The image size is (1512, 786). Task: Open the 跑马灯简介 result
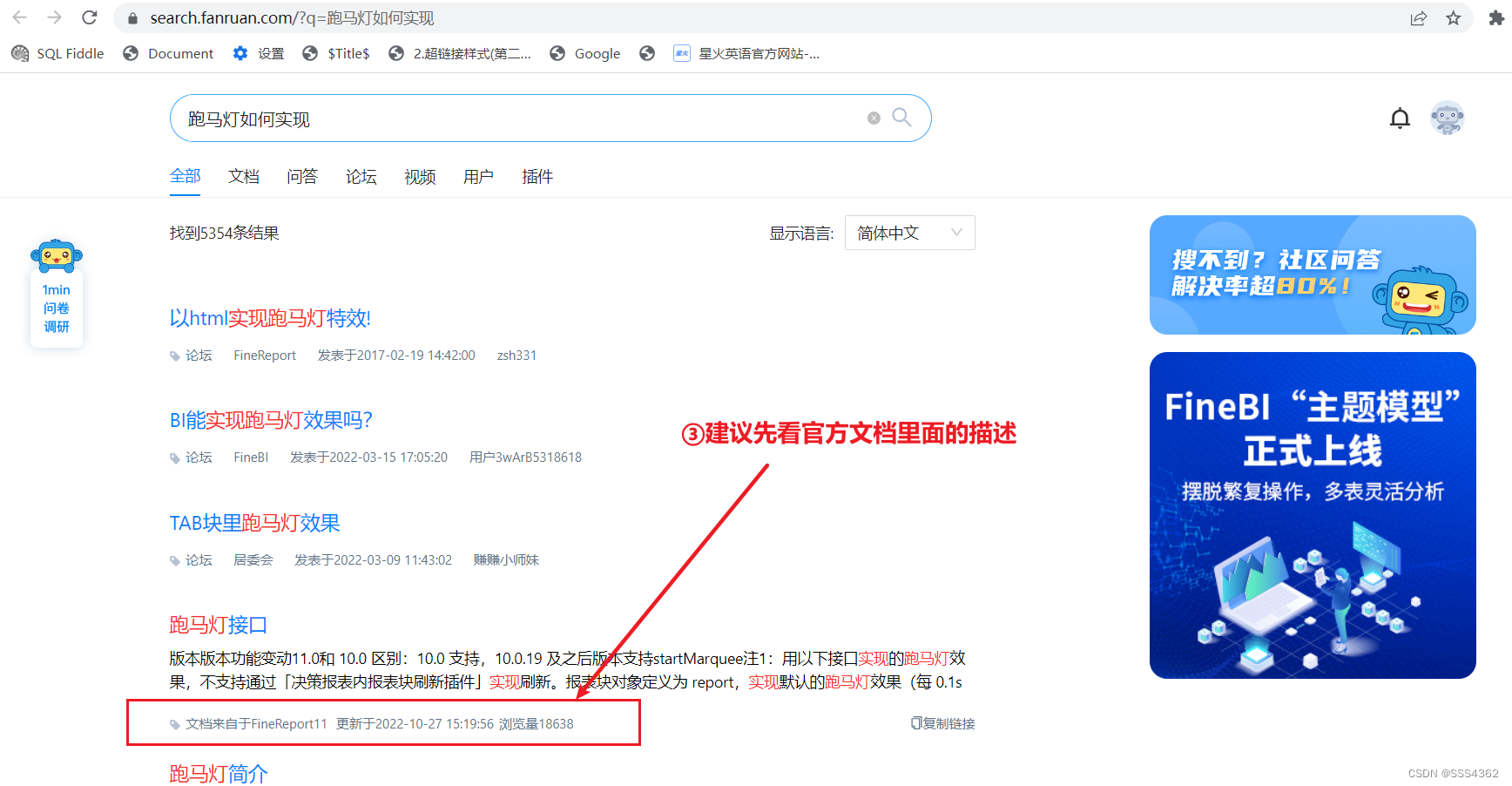click(219, 773)
